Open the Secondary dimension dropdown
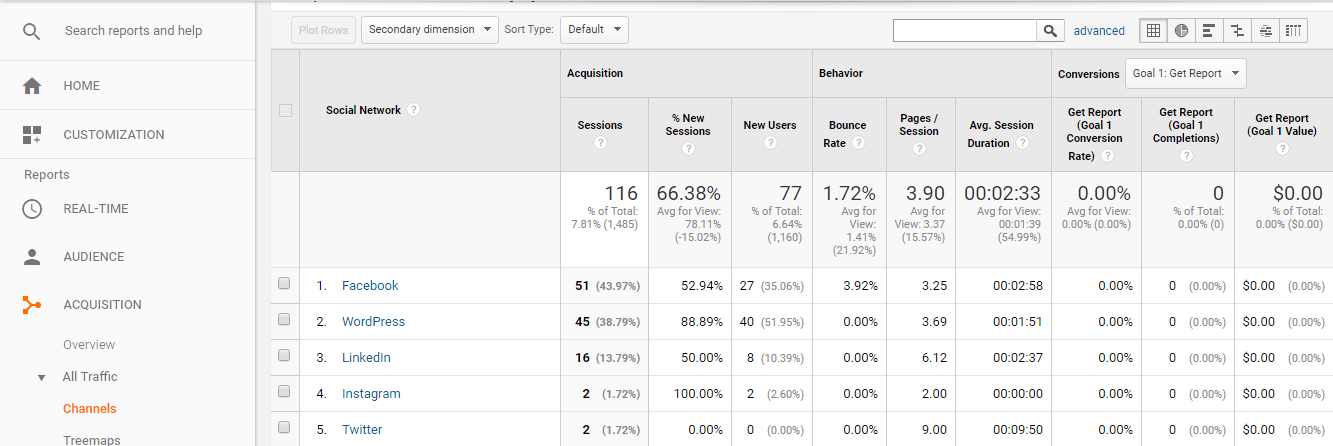Screen dimensions: 1333x446 pyautogui.click(x=429, y=30)
